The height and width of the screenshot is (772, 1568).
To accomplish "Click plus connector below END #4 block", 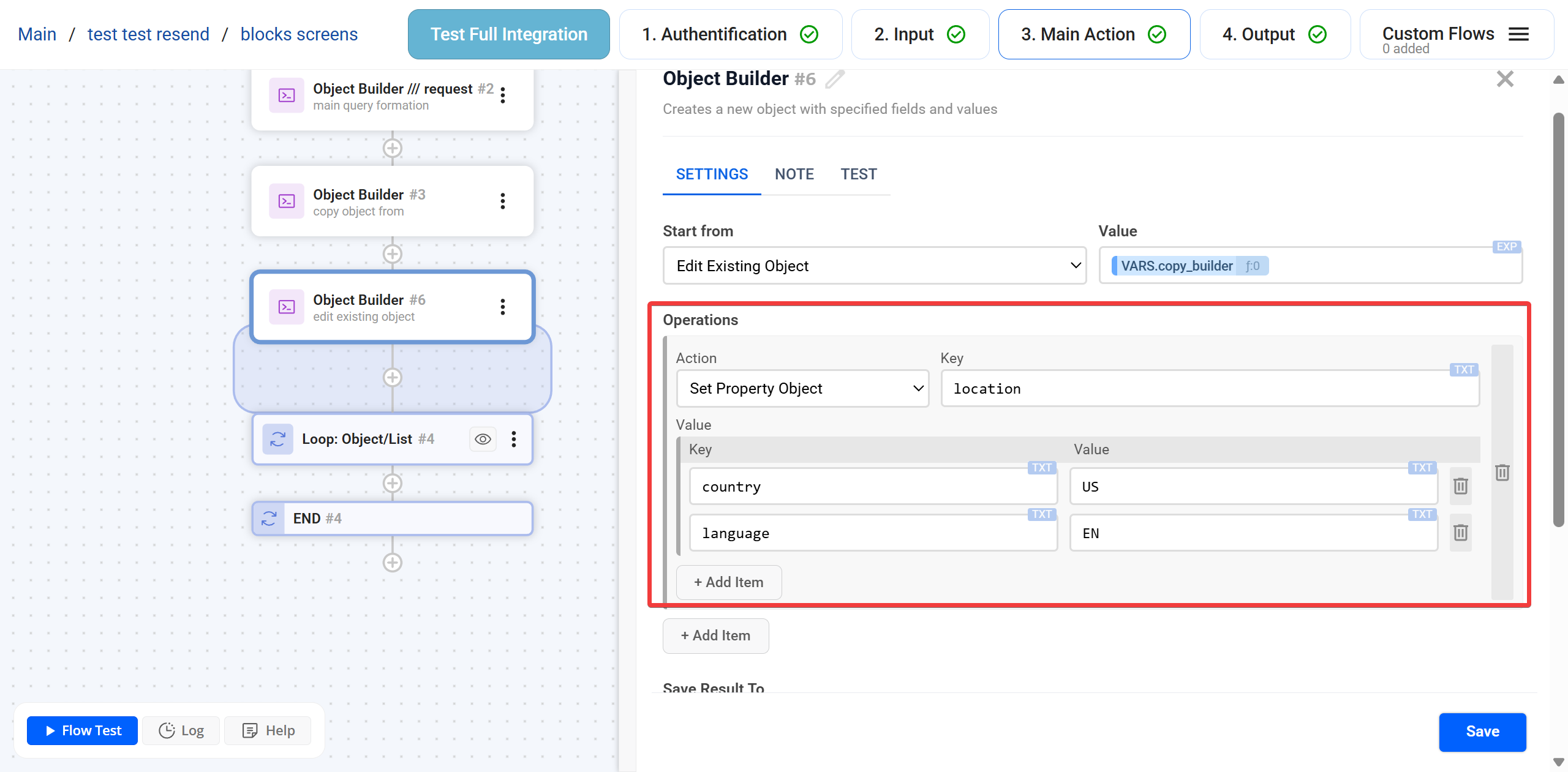I will (x=392, y=563).
